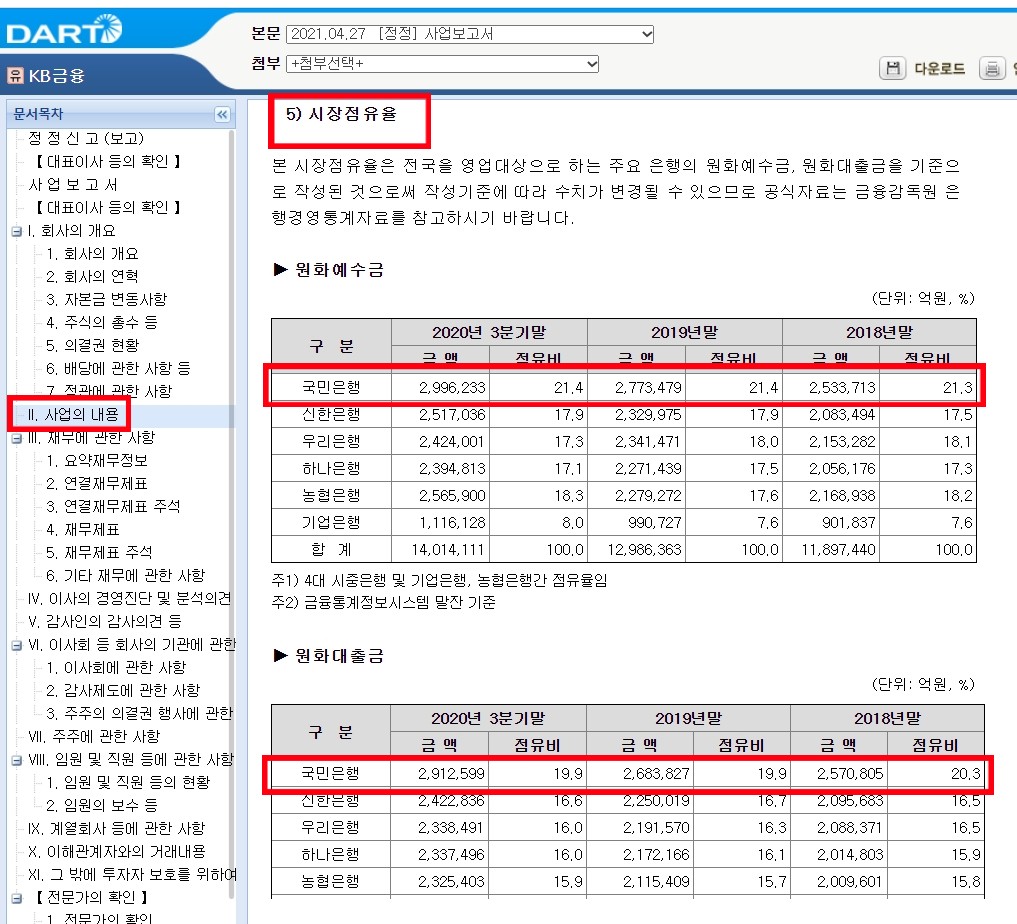Click the 다운로드 button label
The width and height of the screenshot is (1017, 924).
[x=939, y=69]
